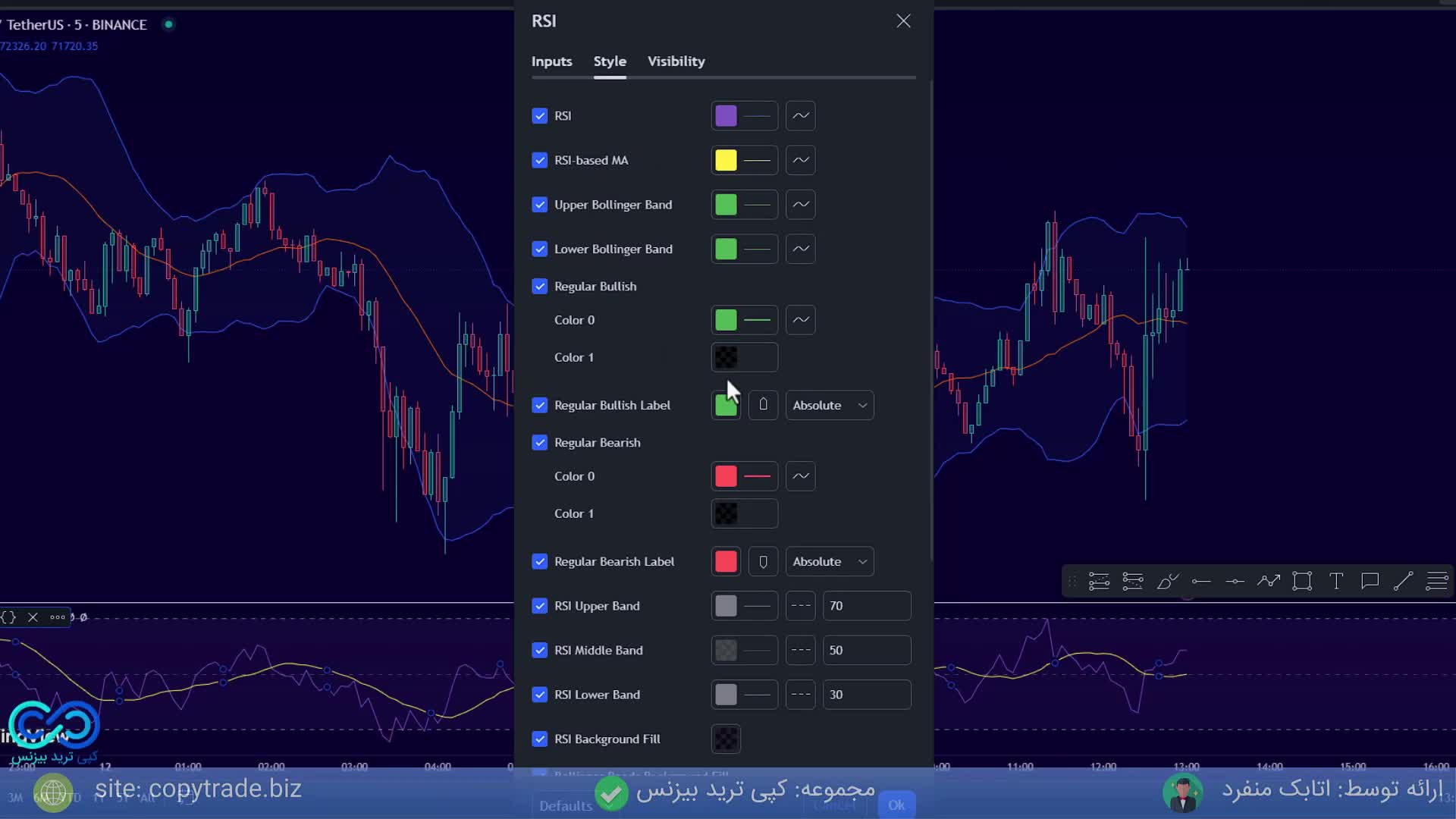This screenshot has height=819, width=1456.
Task: Select the Text tool in favorites toolbar
Action: pyautogui.click(x=1336, y=582)
